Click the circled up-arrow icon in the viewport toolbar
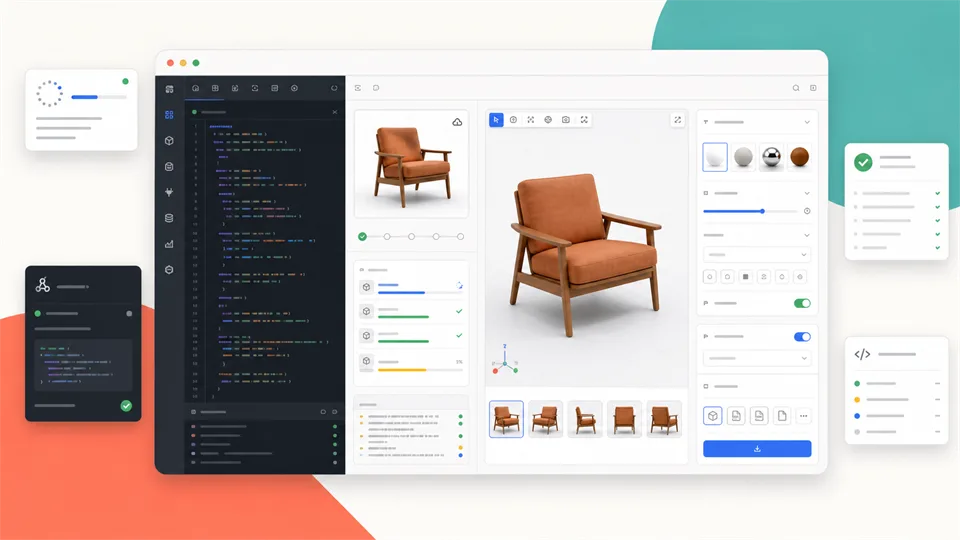The height and width of the screenshot is (540, 960). pyautogui.click(x=513, y=120)
